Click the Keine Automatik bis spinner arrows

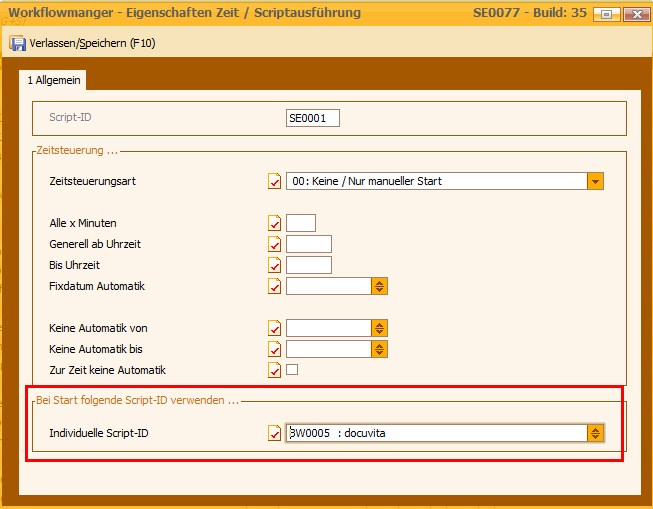click(x=379, y=349)
